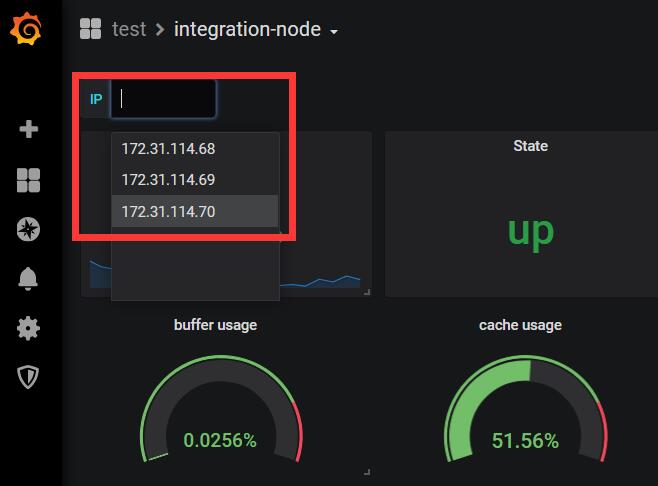Click the cache usage gauge at 51.56%
Screen dimensions: 658x486
point(526,420)
